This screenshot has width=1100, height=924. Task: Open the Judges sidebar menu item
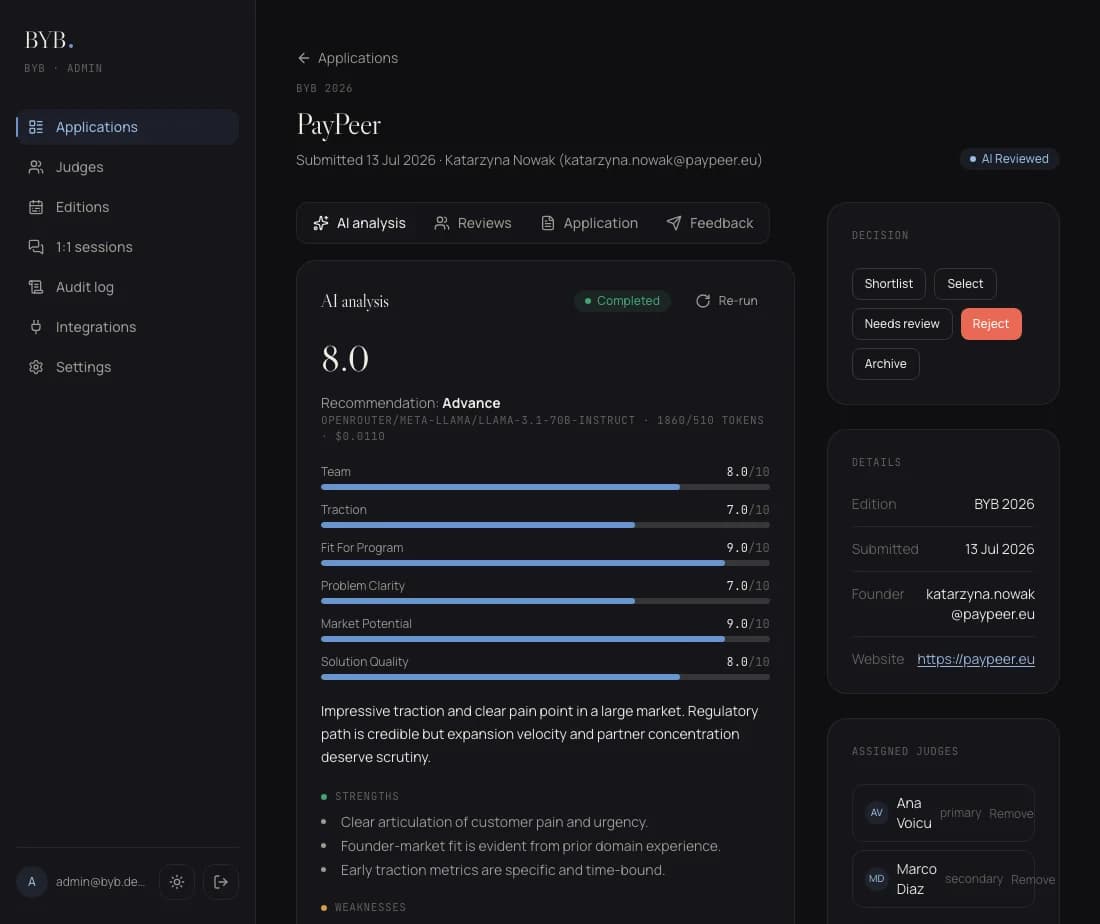[127, 167]
